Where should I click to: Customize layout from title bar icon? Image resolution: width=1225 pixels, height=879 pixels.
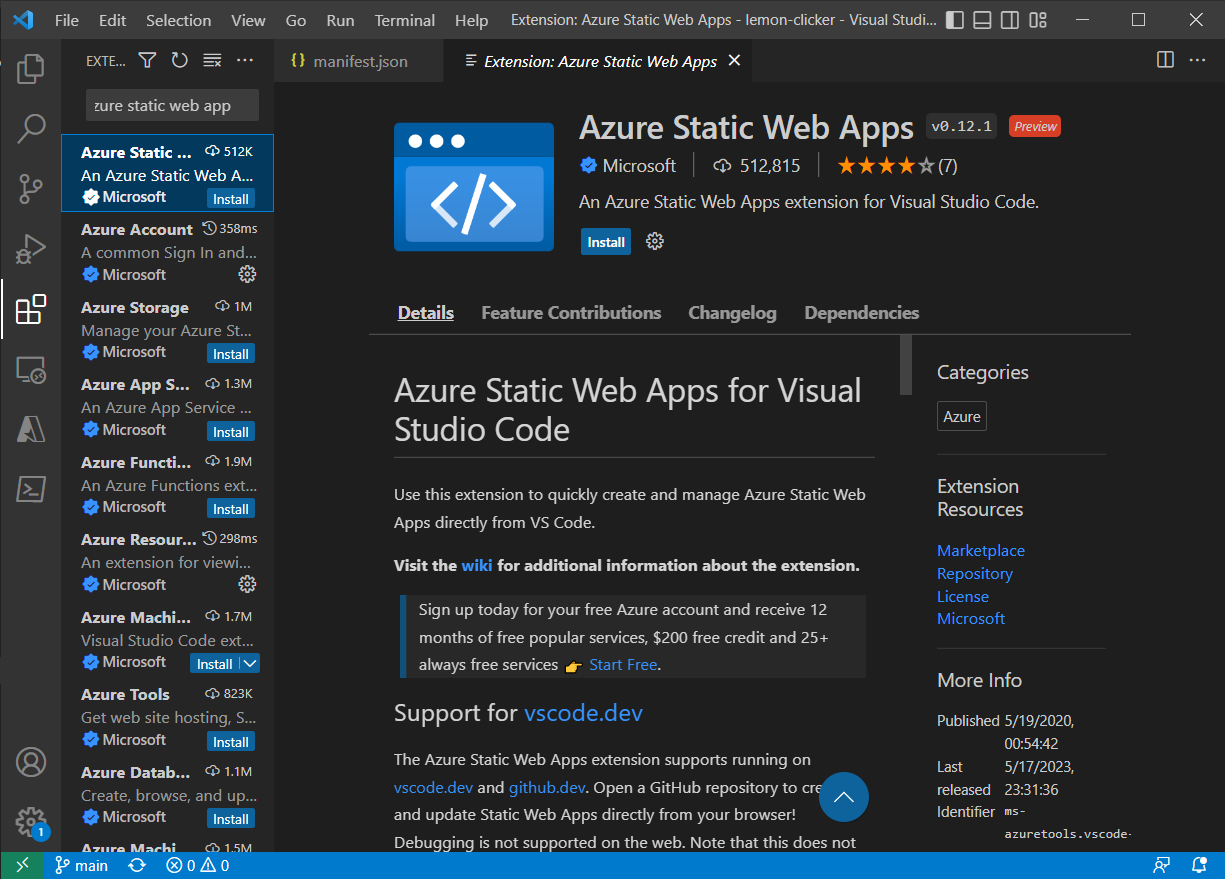point(1038,20)
